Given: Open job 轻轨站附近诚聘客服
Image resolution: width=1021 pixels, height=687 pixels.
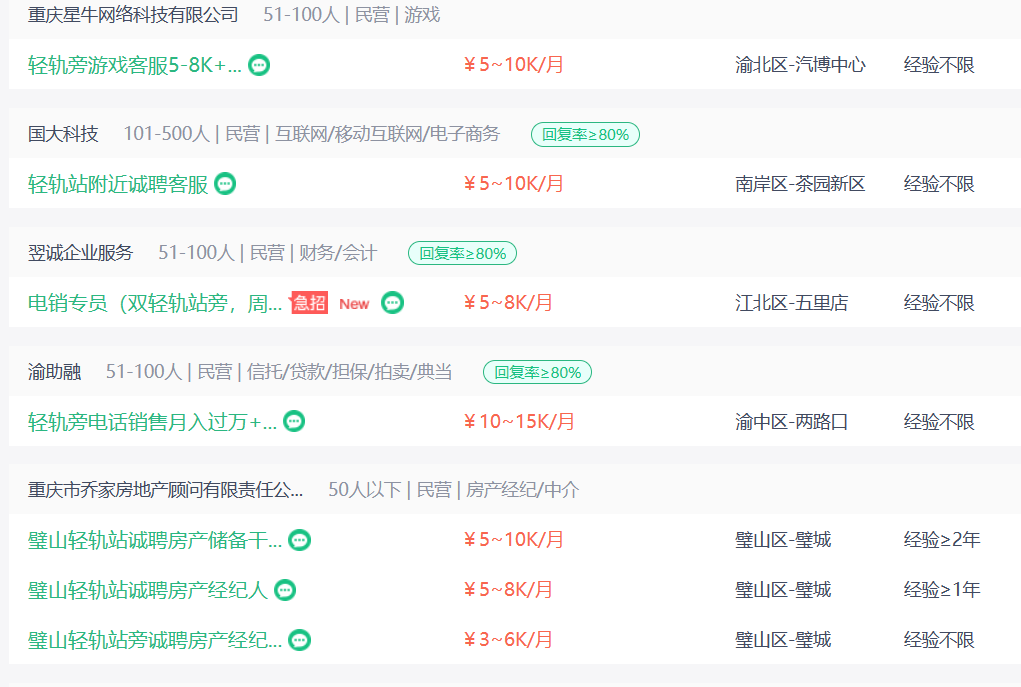Looking at the screenshot, I should (118, 184).
